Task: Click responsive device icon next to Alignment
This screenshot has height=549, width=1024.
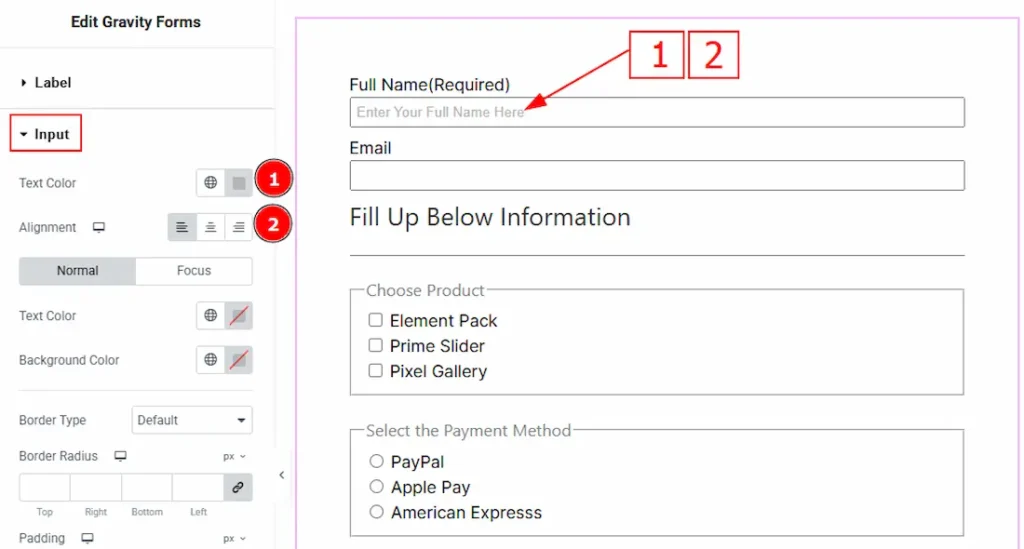Action: [99, 228]
